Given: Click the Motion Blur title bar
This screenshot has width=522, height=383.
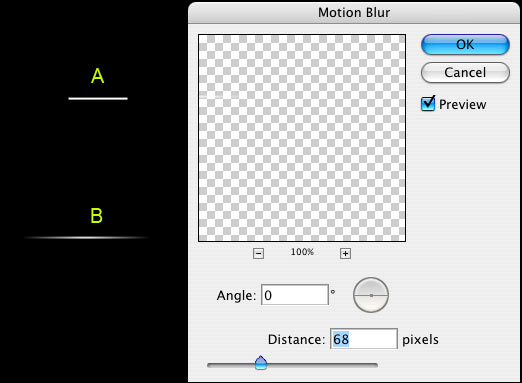Looking at the screenshot, I should point(354,13).
